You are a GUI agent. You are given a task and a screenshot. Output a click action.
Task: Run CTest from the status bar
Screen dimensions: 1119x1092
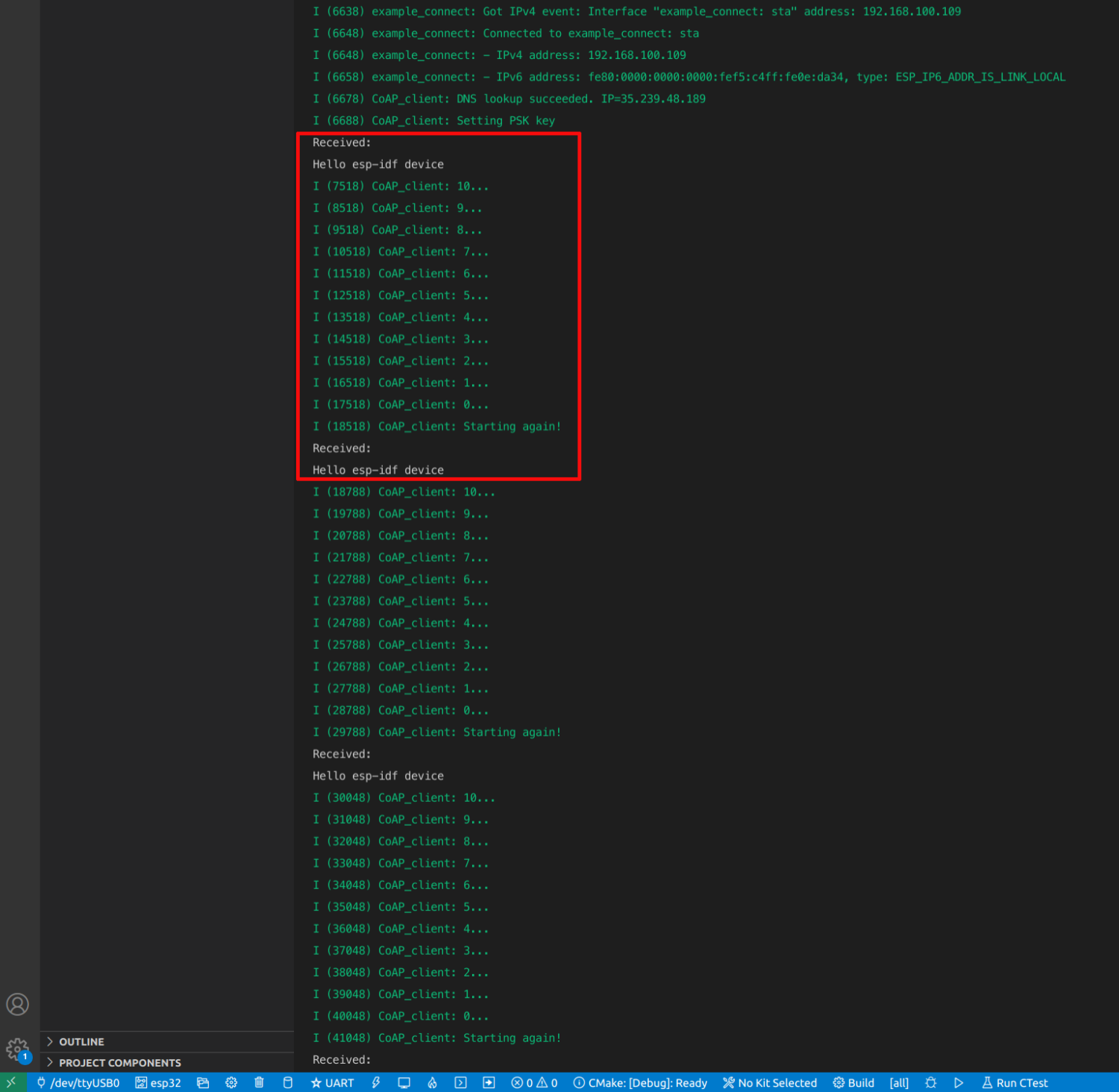coord(1015,1082)
